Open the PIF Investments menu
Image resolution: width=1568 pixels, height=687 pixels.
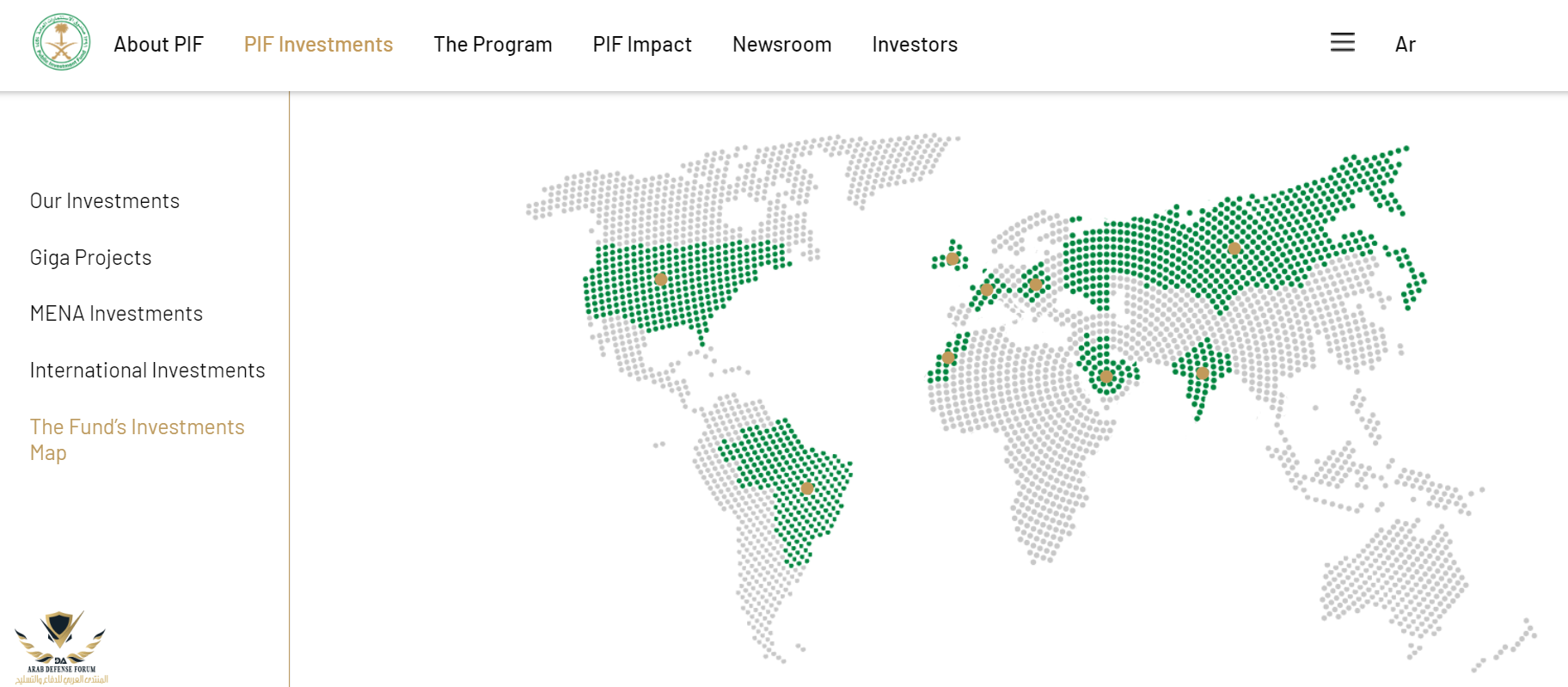pos(318,45)
